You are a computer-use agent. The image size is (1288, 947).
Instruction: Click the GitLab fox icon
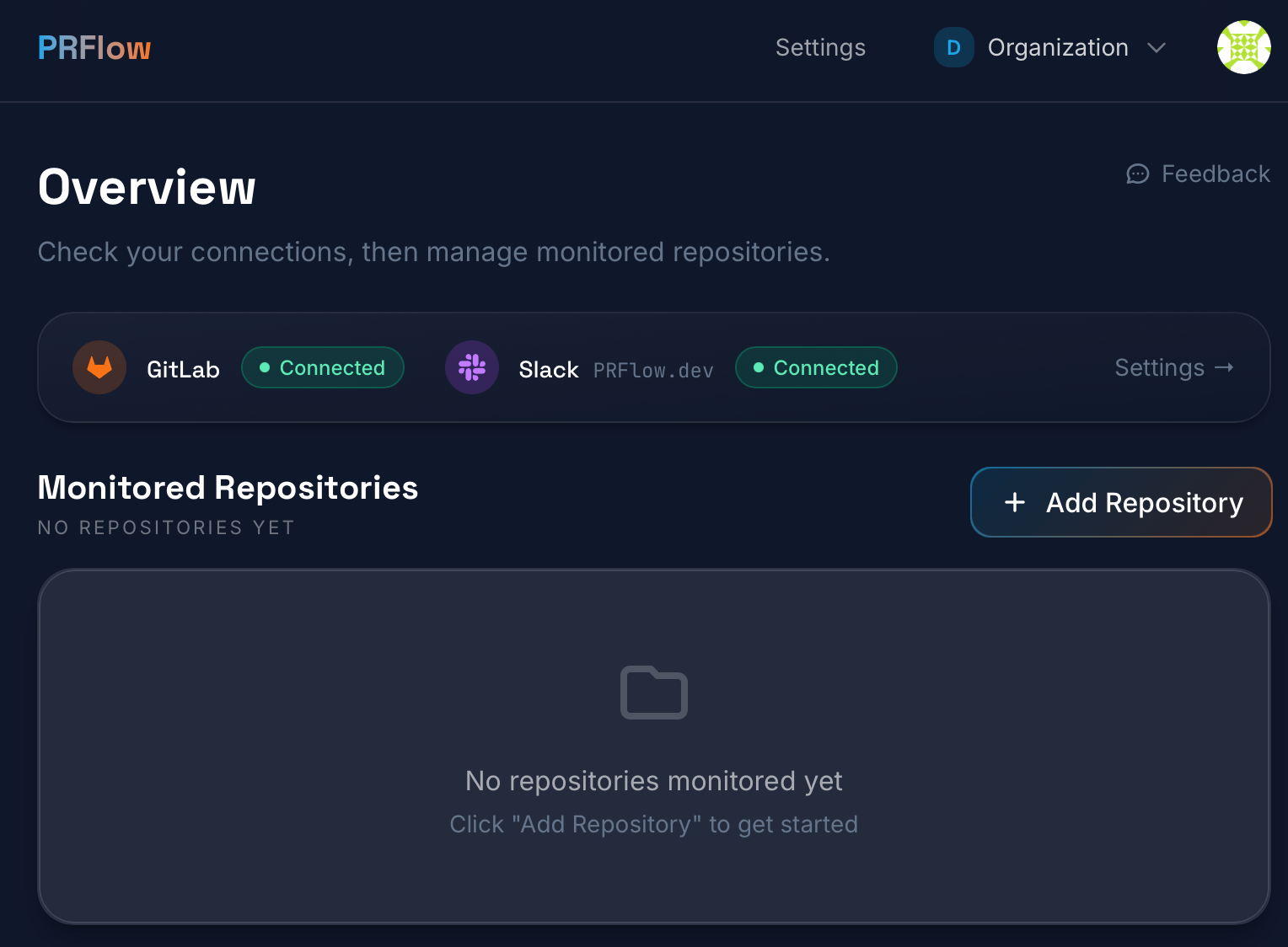click(x=99, y=367)
